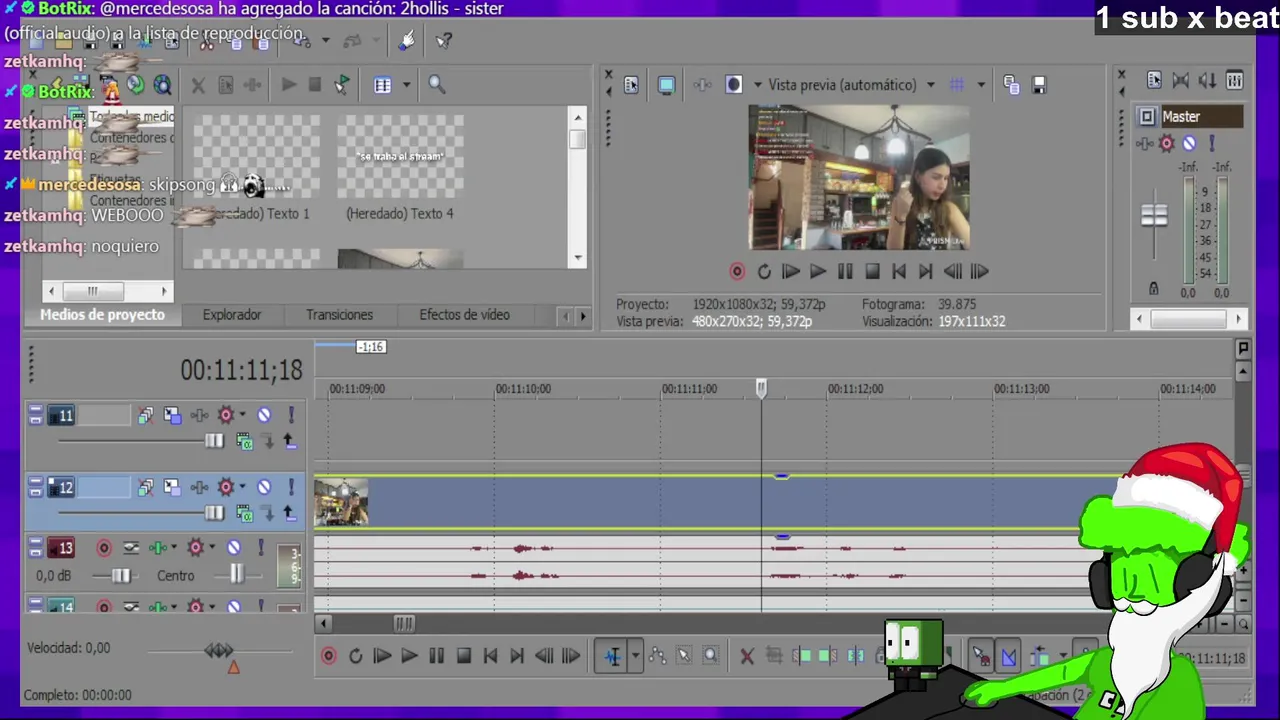Click the 00:11:11;18 timecode display

pos(241,371)
